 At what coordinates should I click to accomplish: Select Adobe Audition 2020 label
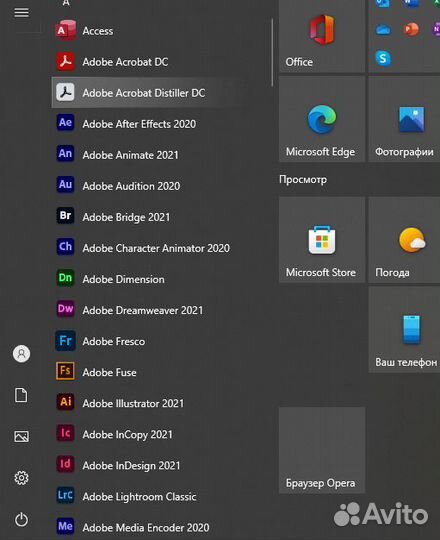[x=131, y=186]
